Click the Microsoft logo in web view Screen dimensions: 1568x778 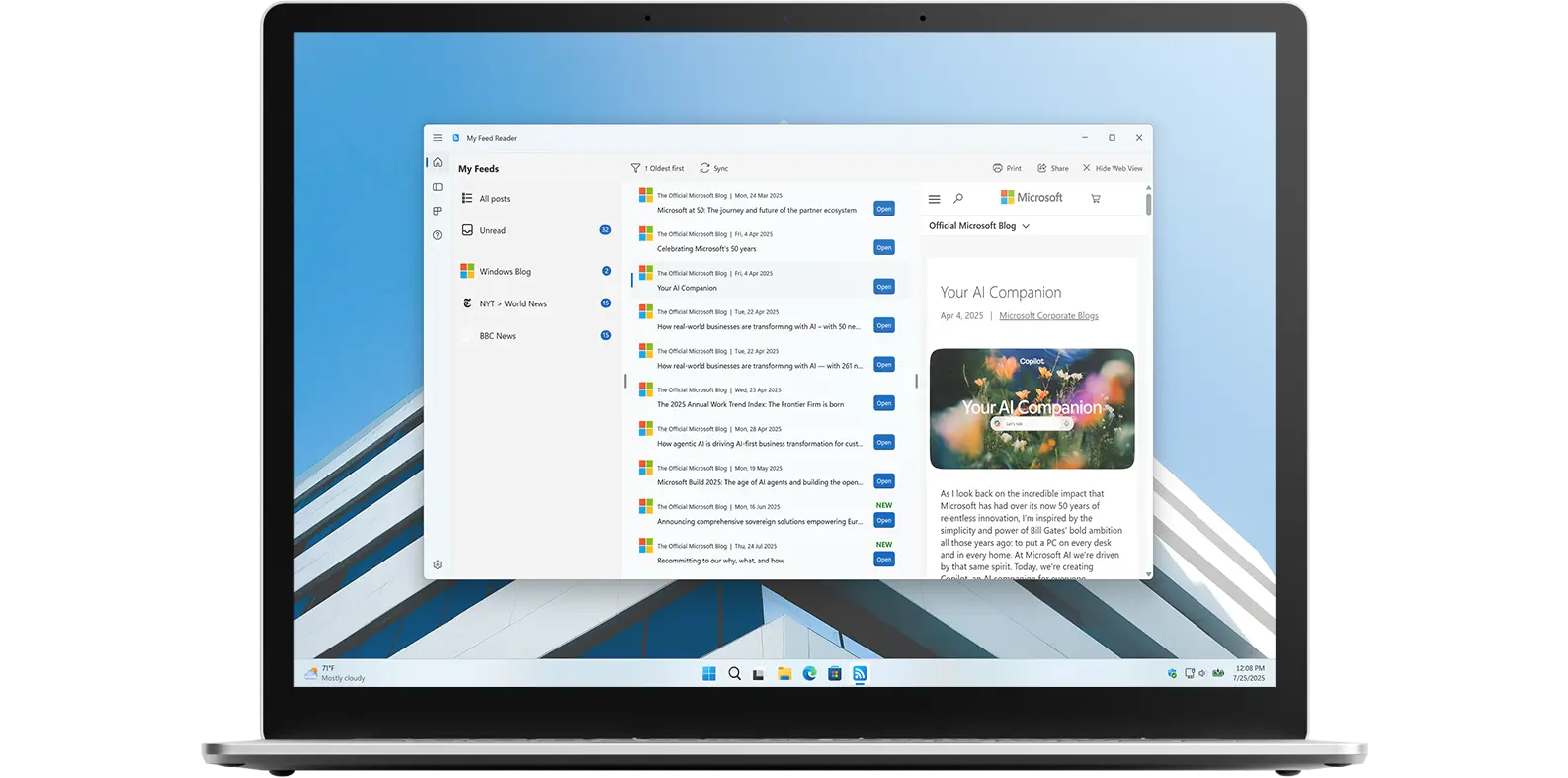[1032, 198]
